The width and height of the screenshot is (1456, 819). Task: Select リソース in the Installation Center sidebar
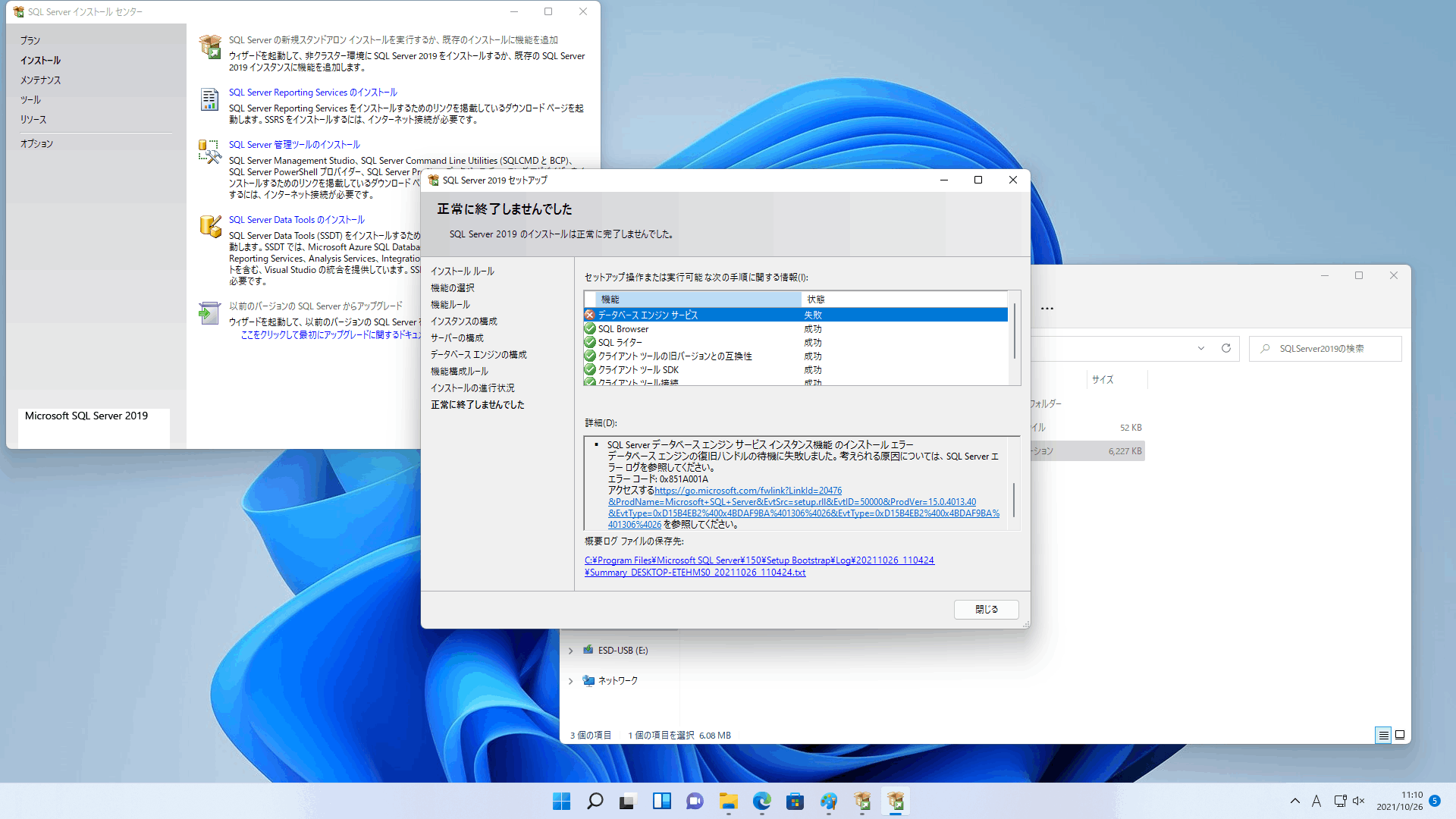[33, 119]
